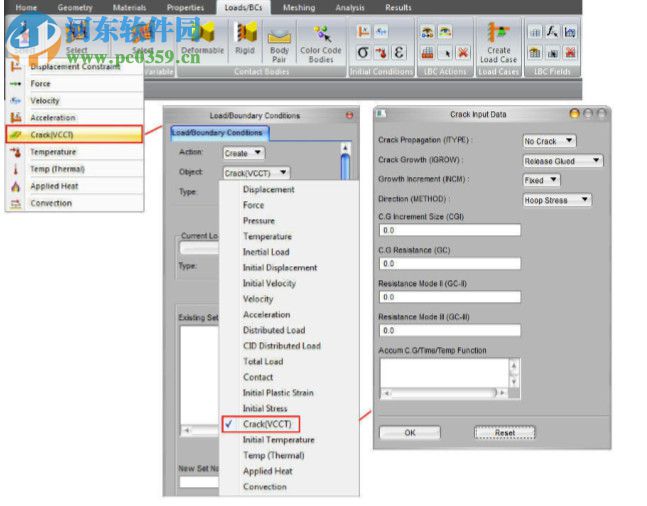Select Contact in the Object dropdown list
Viewport: 647px width, 506px height.
tap(258, 377)
